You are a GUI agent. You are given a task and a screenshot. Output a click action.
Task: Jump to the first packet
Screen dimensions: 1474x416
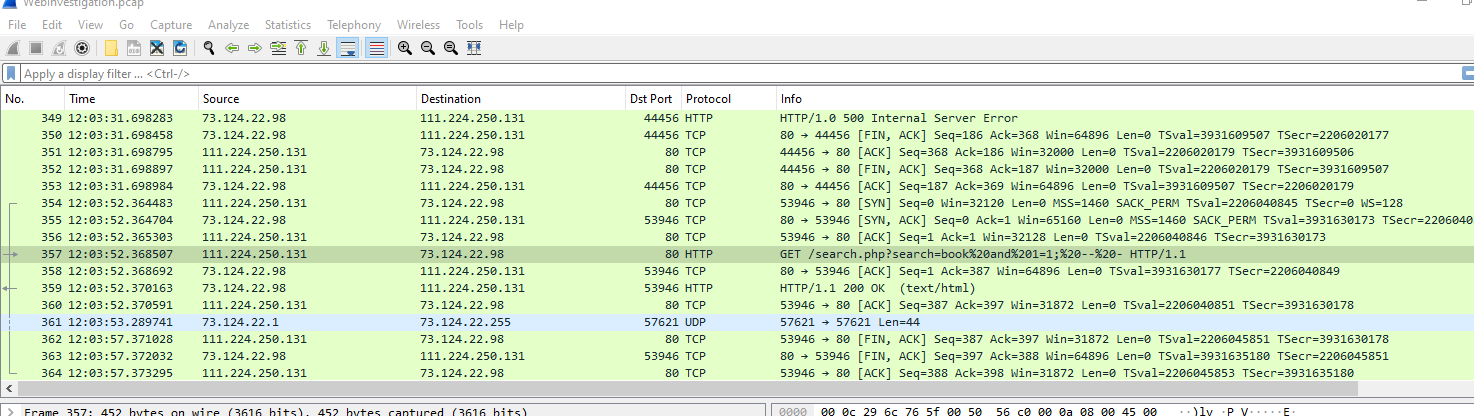(x=301, y=48)
